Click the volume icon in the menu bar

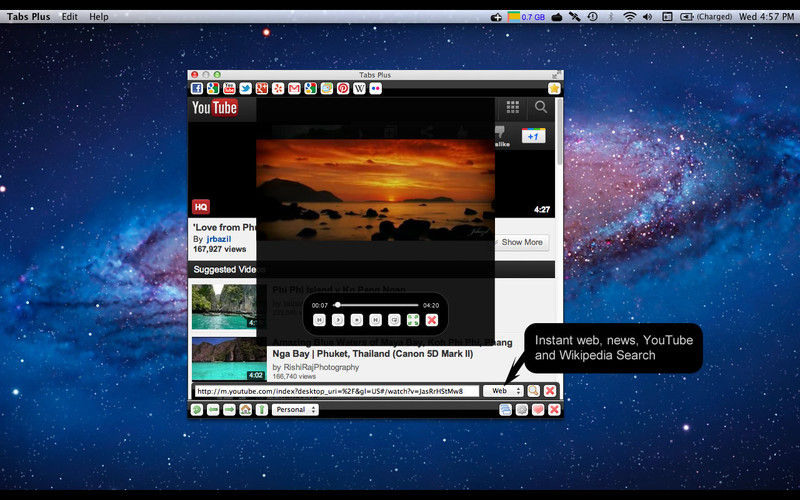pos(647,17)
